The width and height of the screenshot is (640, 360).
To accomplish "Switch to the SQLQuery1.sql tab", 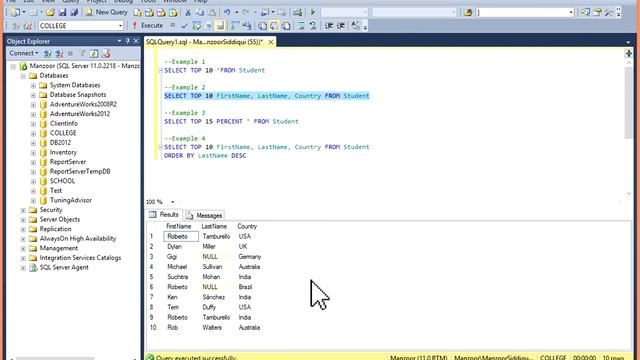I will [204, 42].
